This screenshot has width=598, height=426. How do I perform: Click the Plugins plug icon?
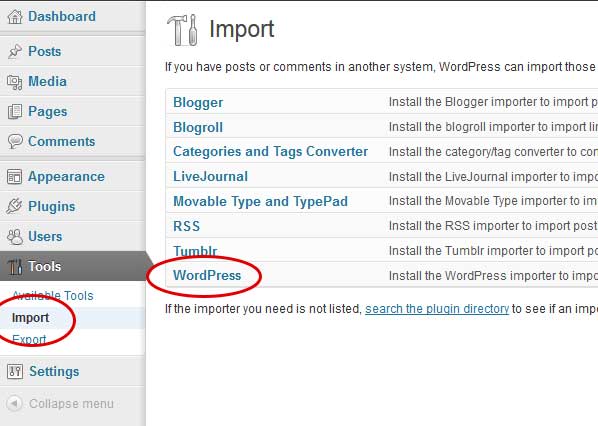14,206
